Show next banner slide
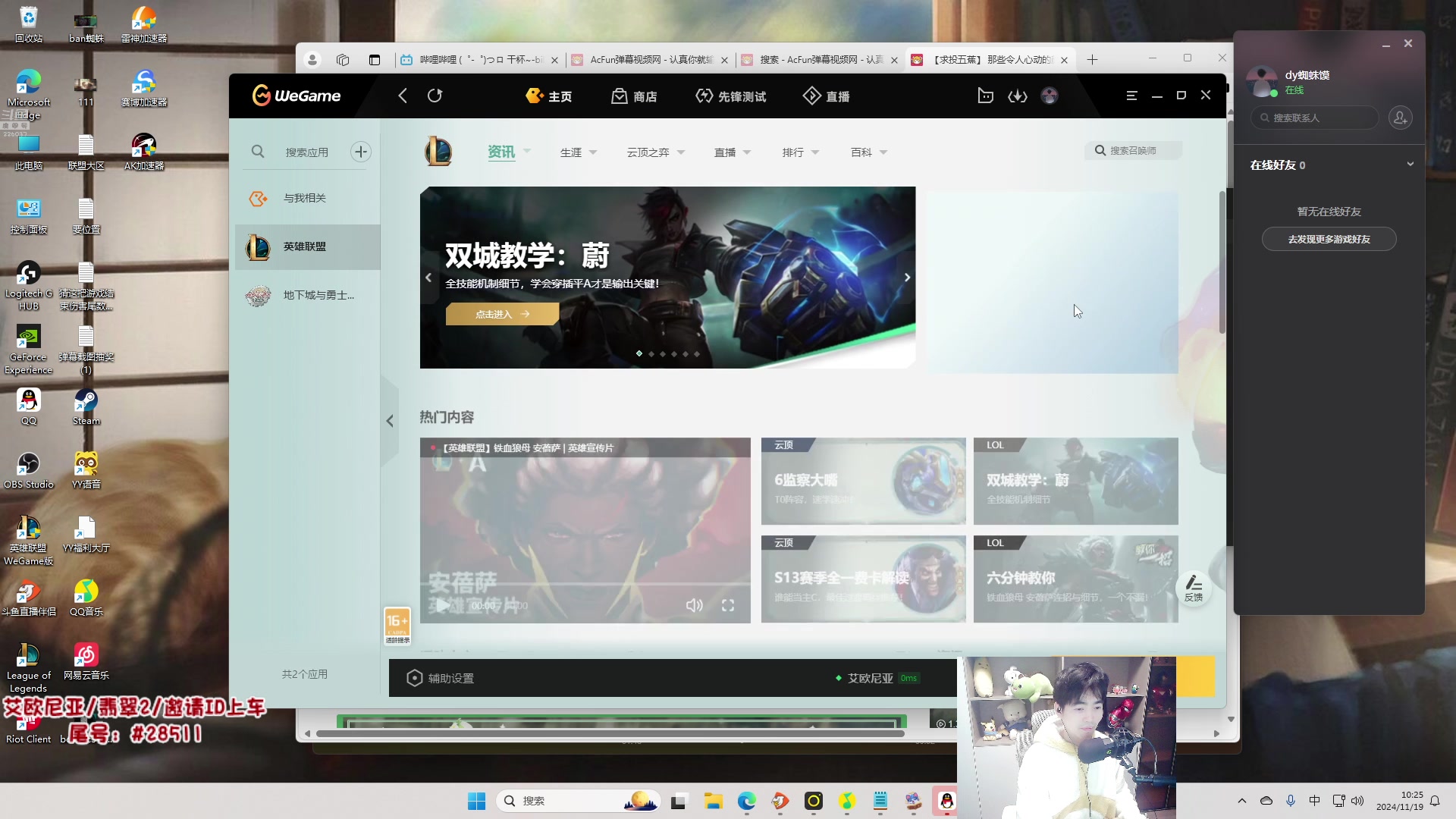The image size is (1456, 819). (x=907, y=278)
